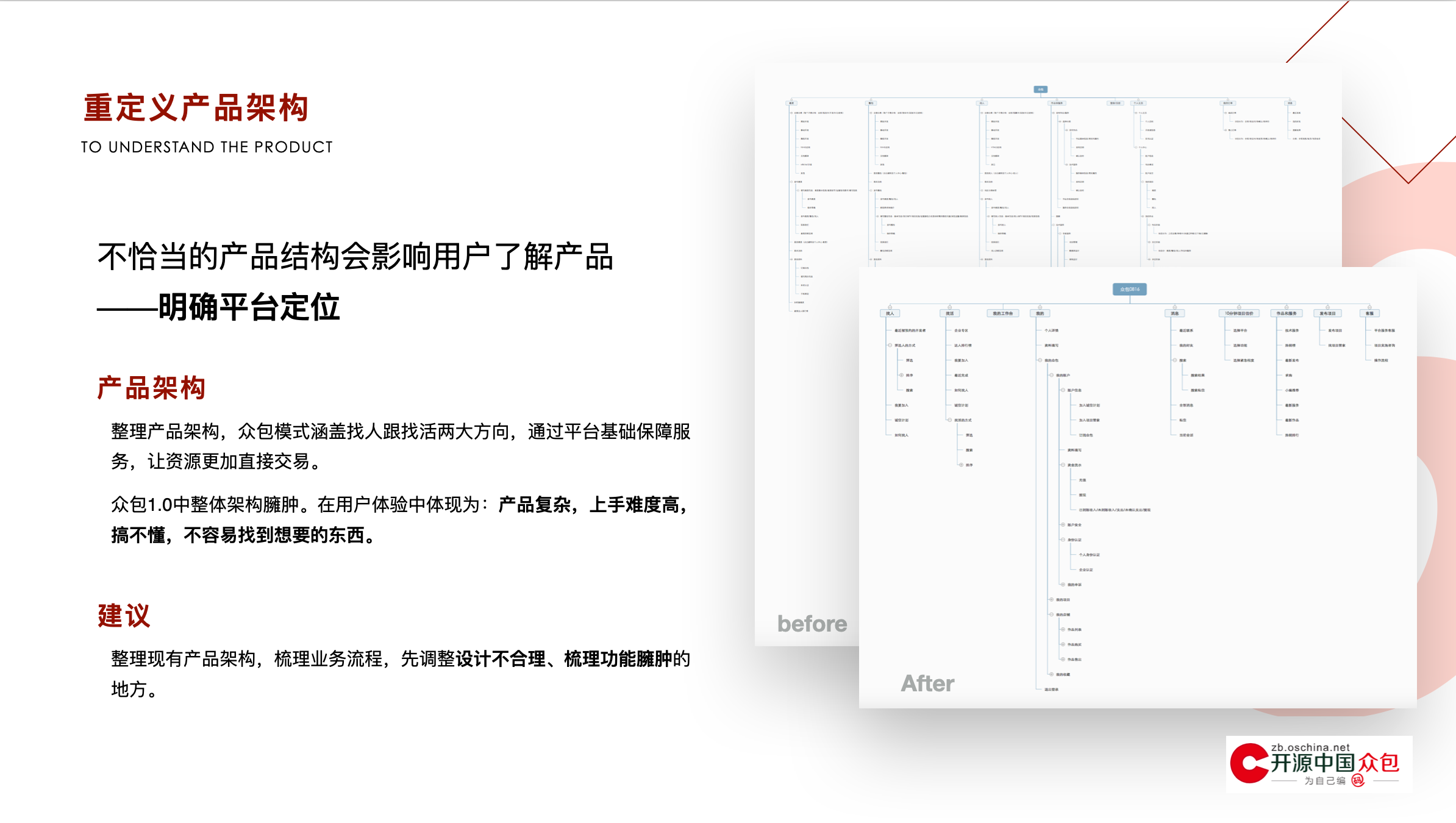Click the 开源中国众包 logo text
Screen dimensions: 1456x823
tap(1335, 763)
